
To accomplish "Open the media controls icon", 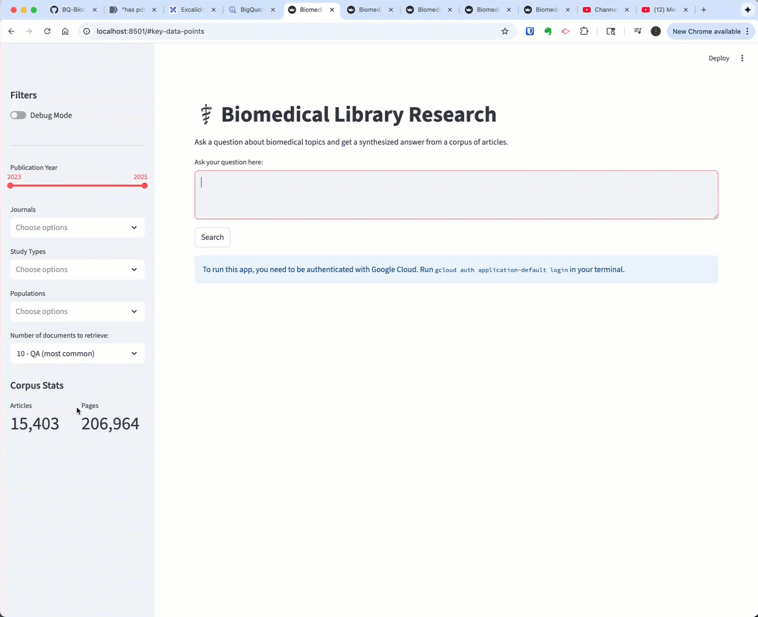I will pyautogui.click(x=638, y=31).
